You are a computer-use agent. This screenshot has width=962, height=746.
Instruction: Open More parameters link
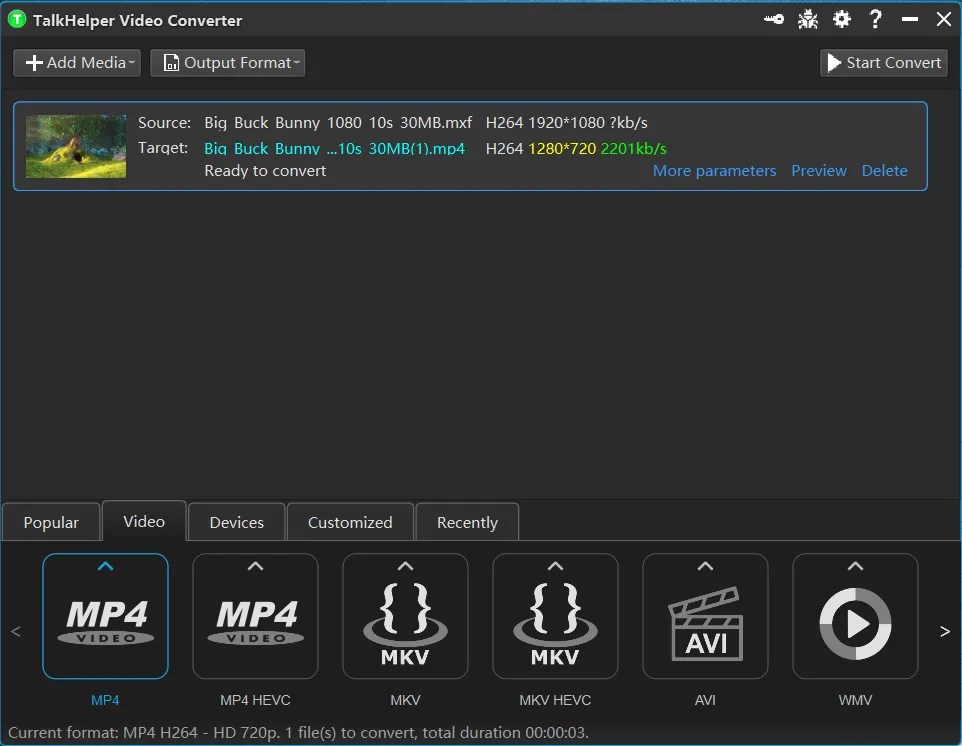[714, 171]
